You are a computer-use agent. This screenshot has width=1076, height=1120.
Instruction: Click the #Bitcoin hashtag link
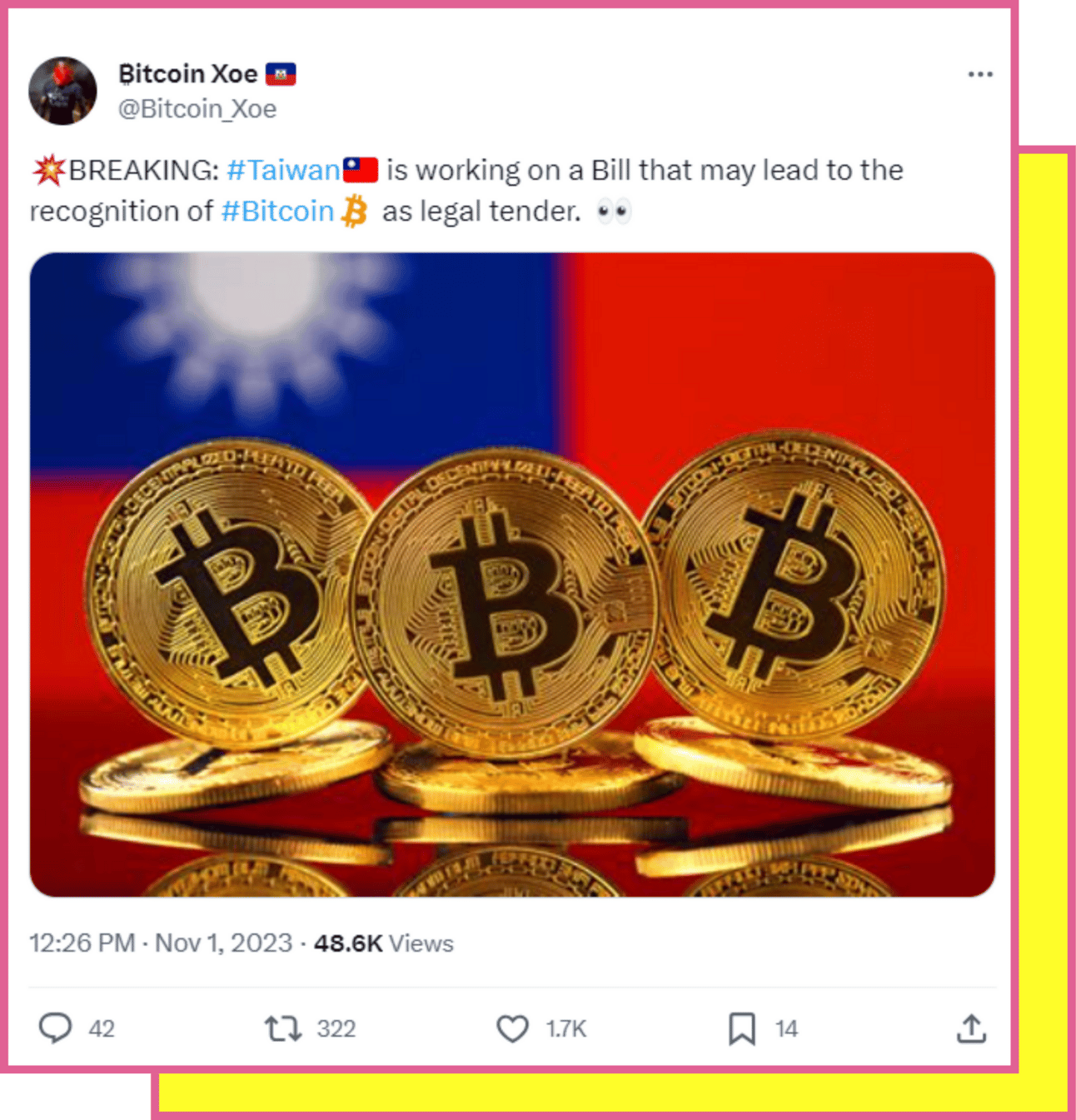[277, 212]
